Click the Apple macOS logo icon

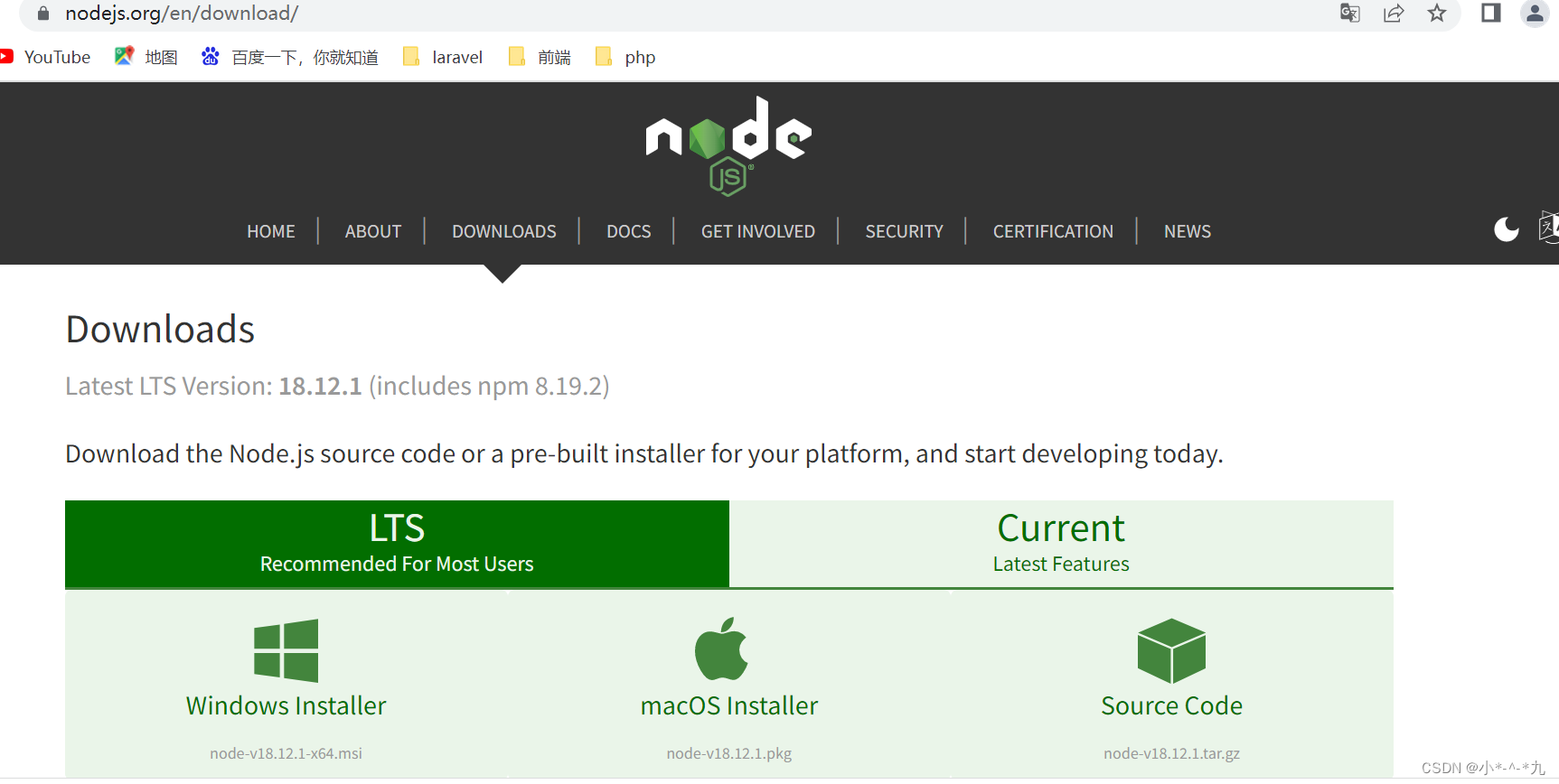[x=721, y=649]
